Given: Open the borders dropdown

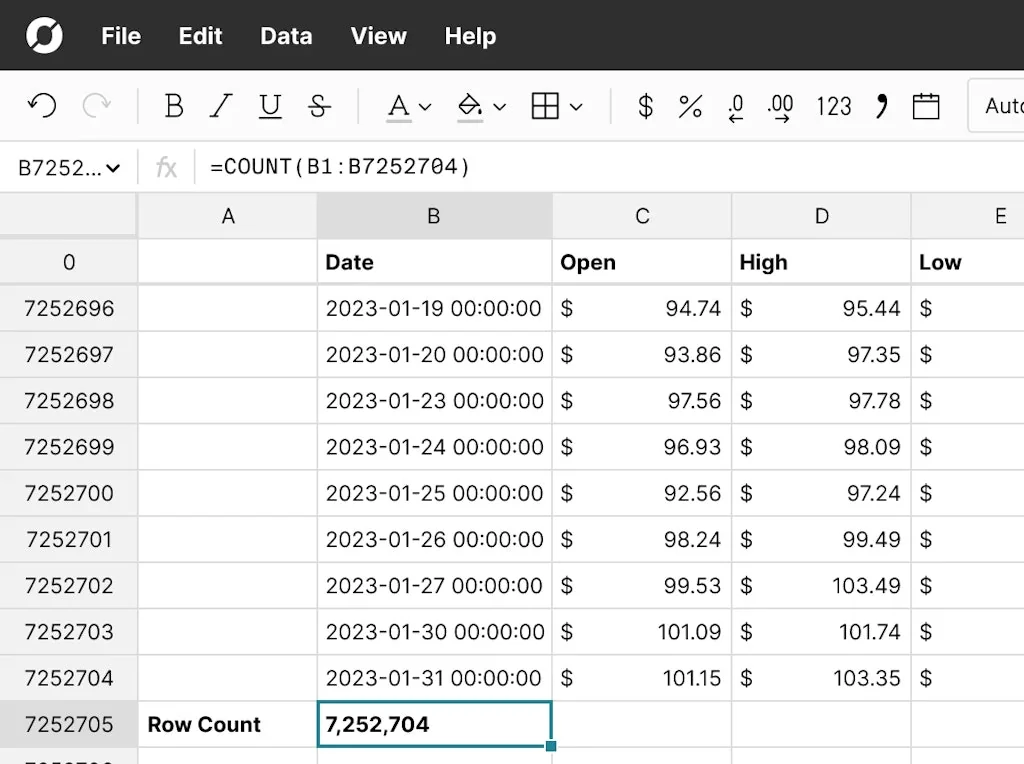Looking at the screenshot, I should coord(557,106).
